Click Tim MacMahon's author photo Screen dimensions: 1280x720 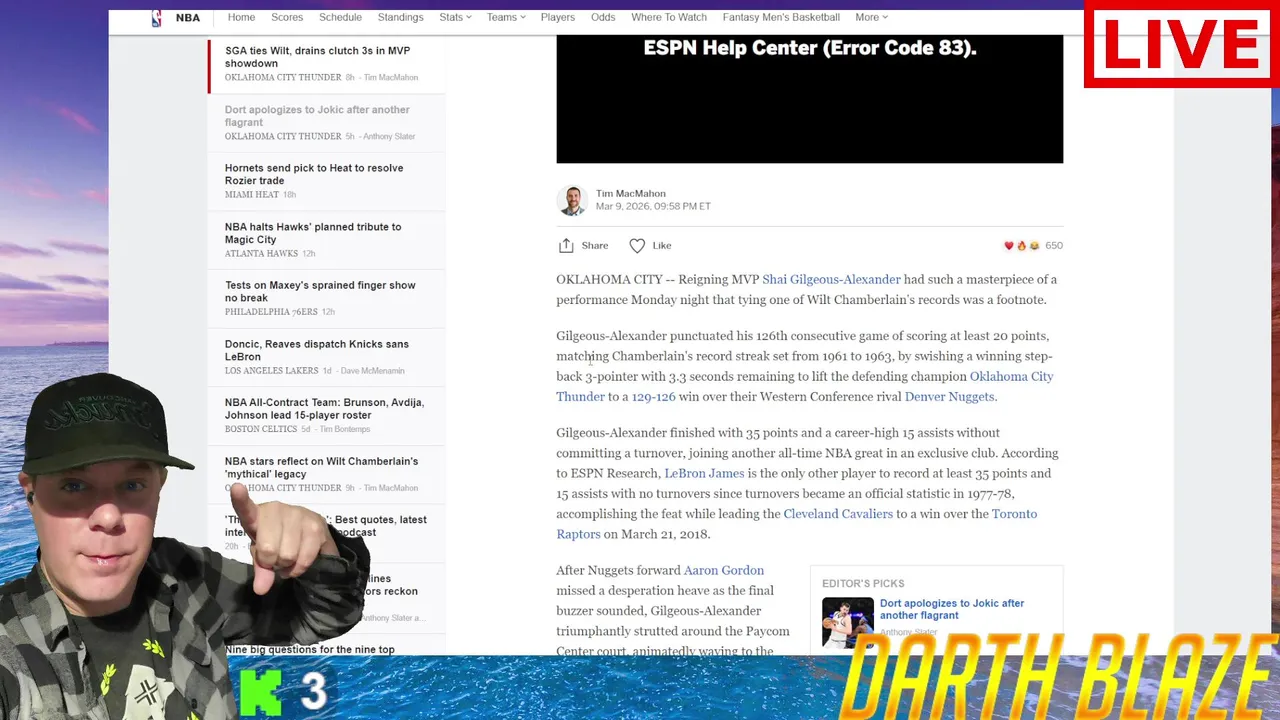pos(572,200)
